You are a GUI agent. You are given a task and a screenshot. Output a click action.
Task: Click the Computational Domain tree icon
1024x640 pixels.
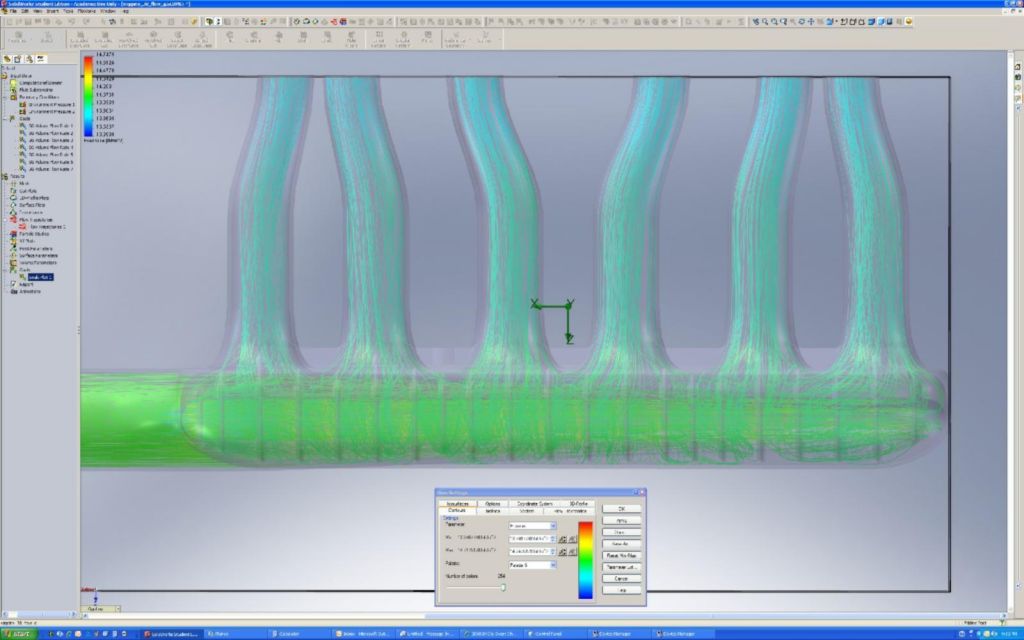(14, 82)
